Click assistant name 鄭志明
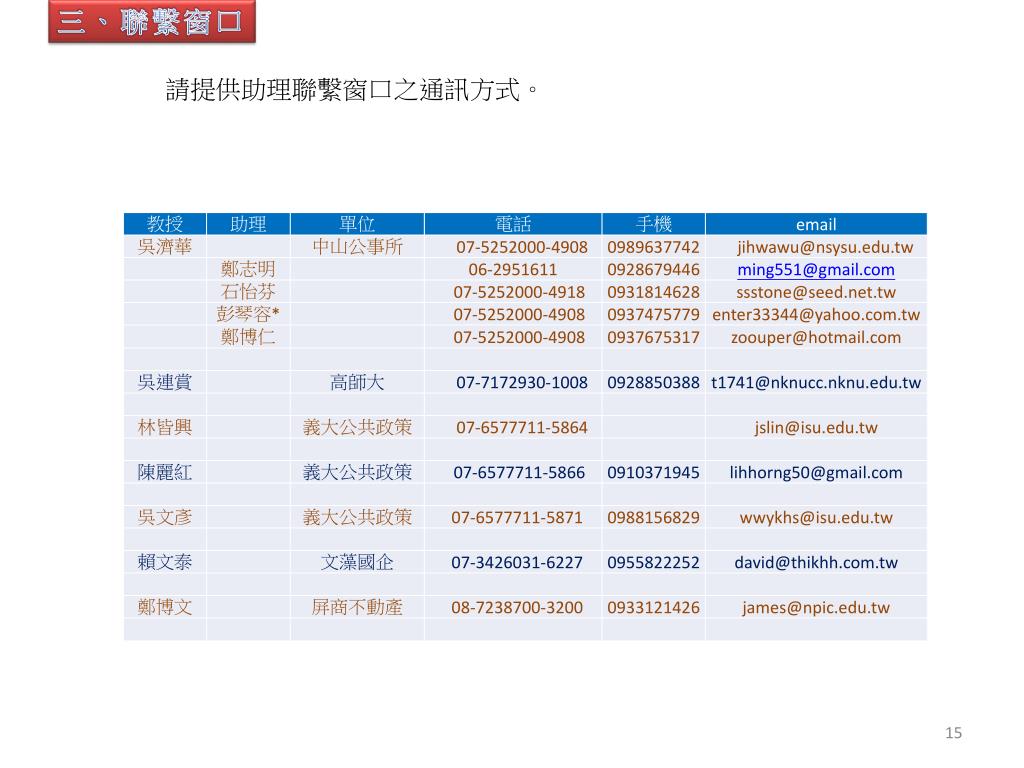The width and height of the screenshot is (1024, 768). coord(248,269)
